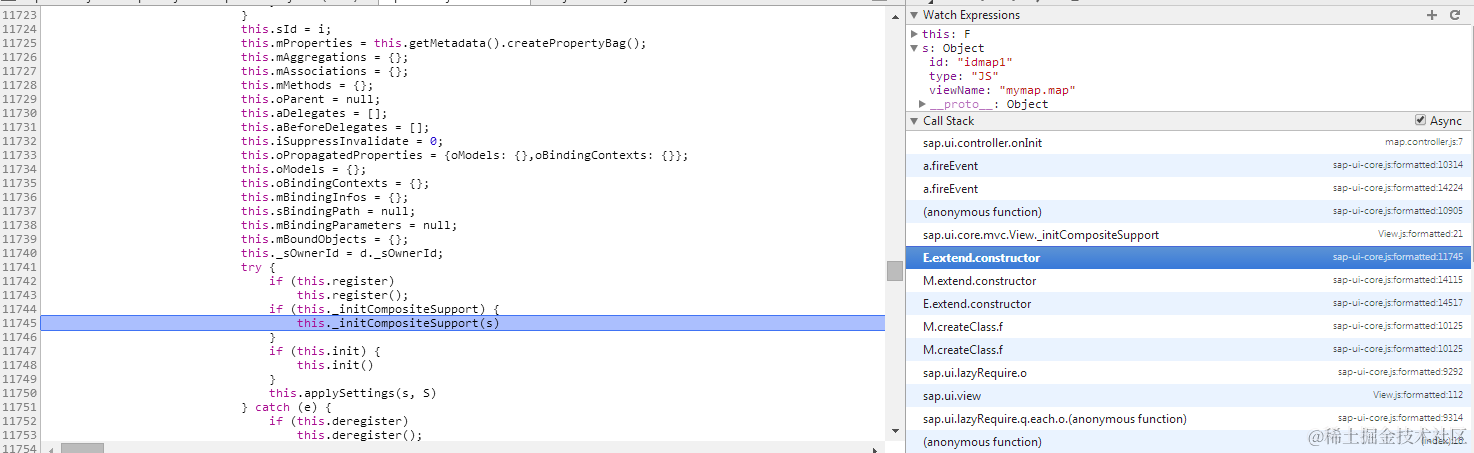Select sap.ui.core.mvc.View._initCompositeSupport stack frame
Viewport: 1474px width, 453px height.
tap(1189, 235)
